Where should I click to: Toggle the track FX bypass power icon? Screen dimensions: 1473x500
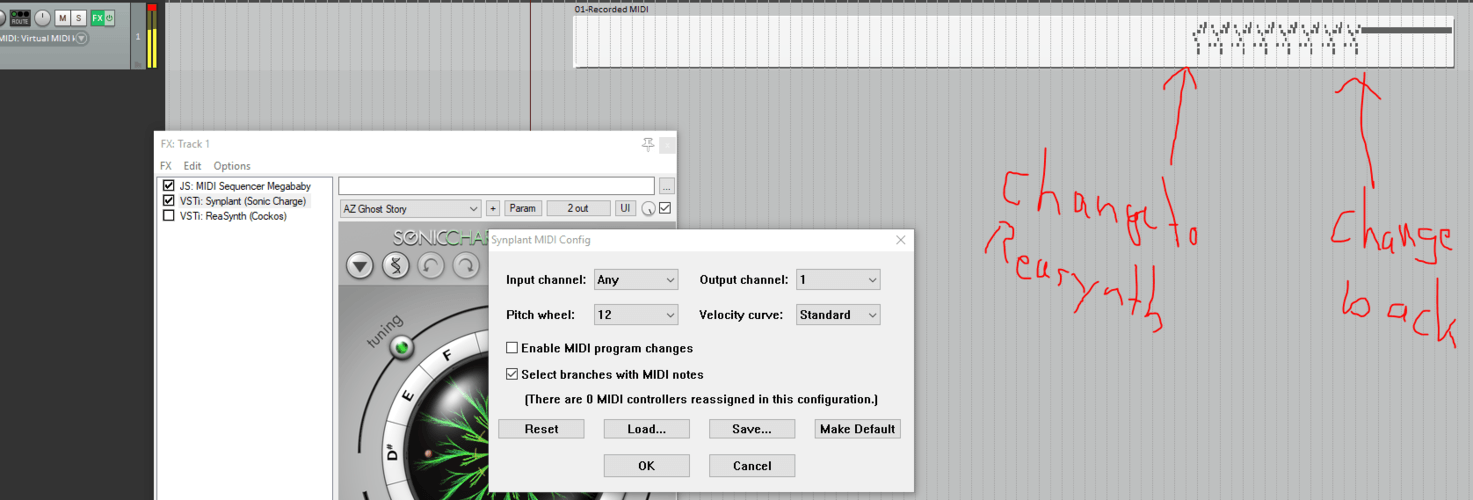coord(109,18)
